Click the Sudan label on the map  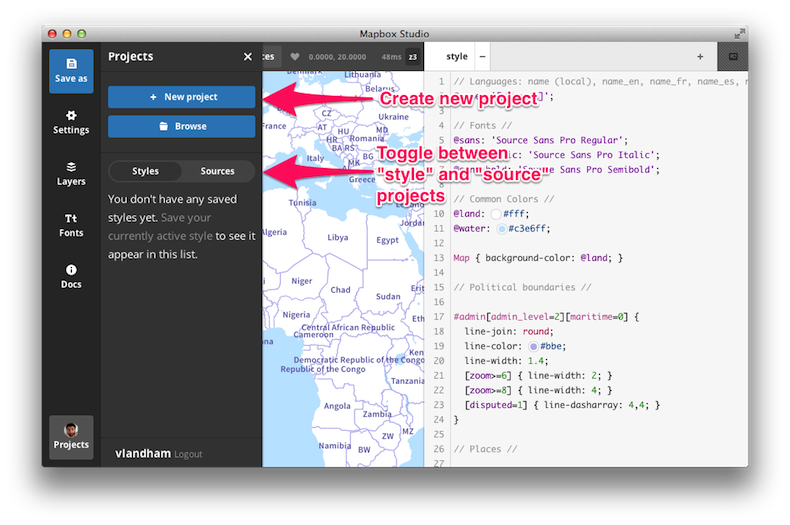point(388,297)
